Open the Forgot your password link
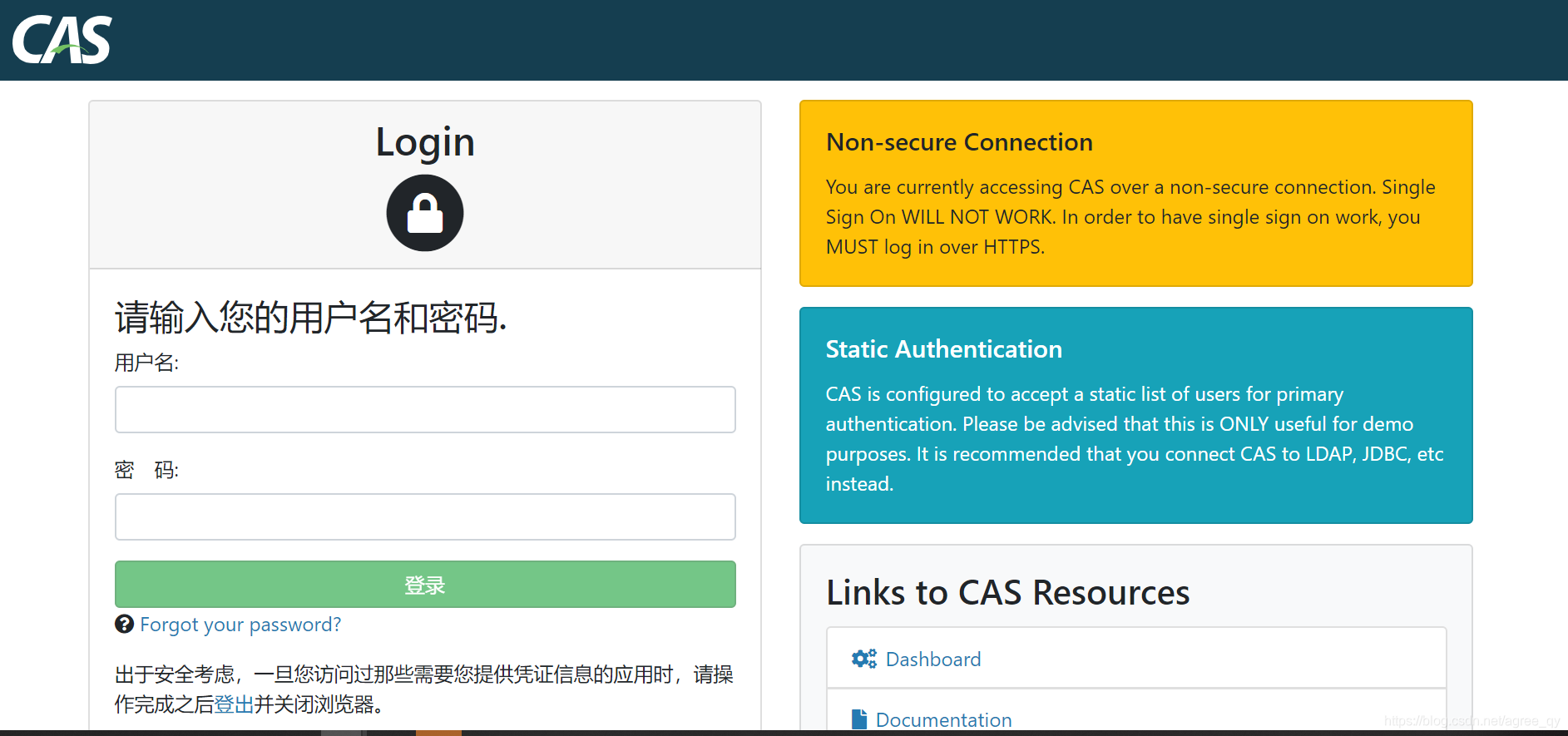 (x=240, y=625)
